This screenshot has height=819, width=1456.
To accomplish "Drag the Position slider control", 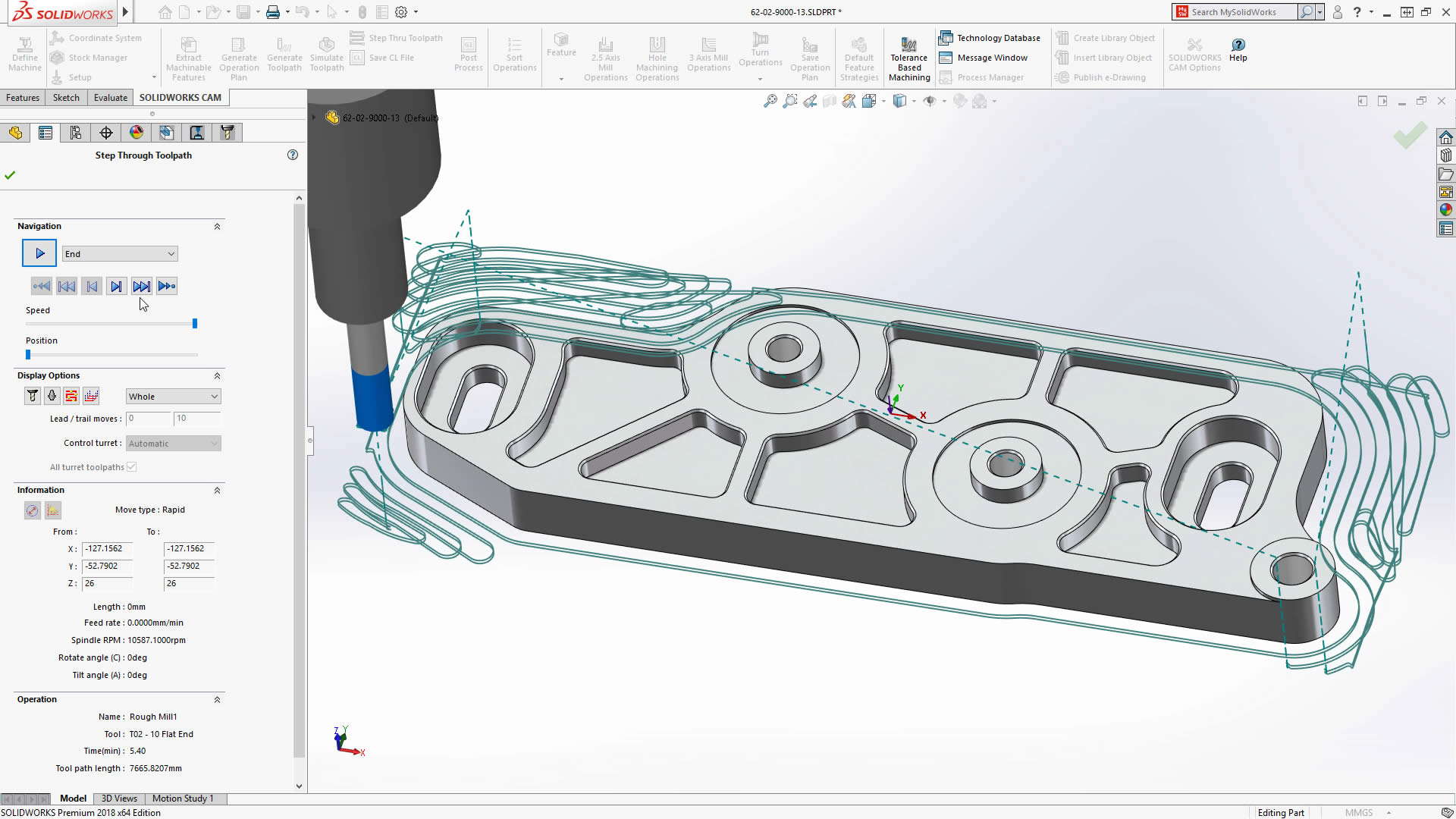I will point(29,353).
